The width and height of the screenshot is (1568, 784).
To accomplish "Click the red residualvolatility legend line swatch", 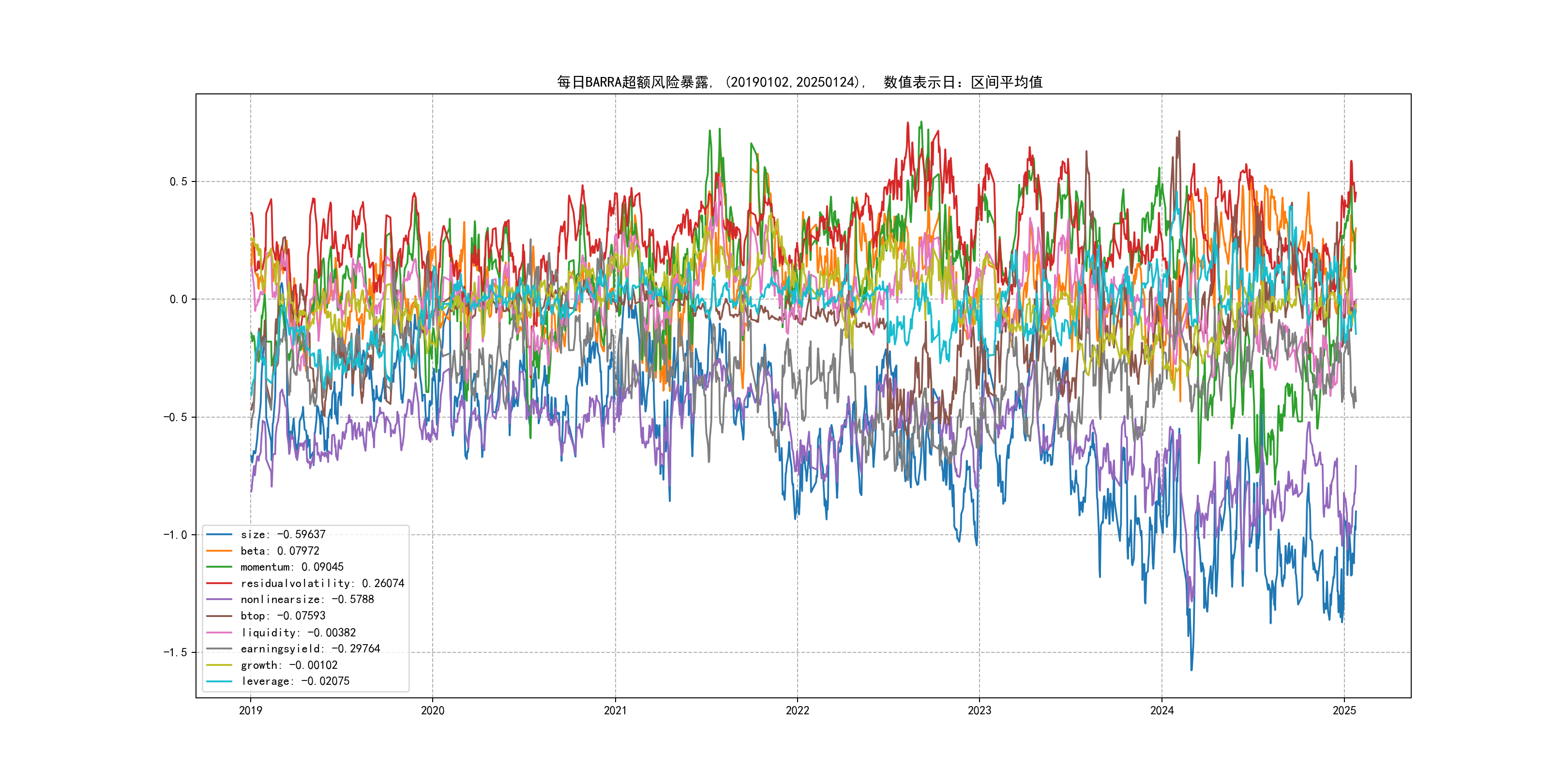I will (x=219, y=583).
